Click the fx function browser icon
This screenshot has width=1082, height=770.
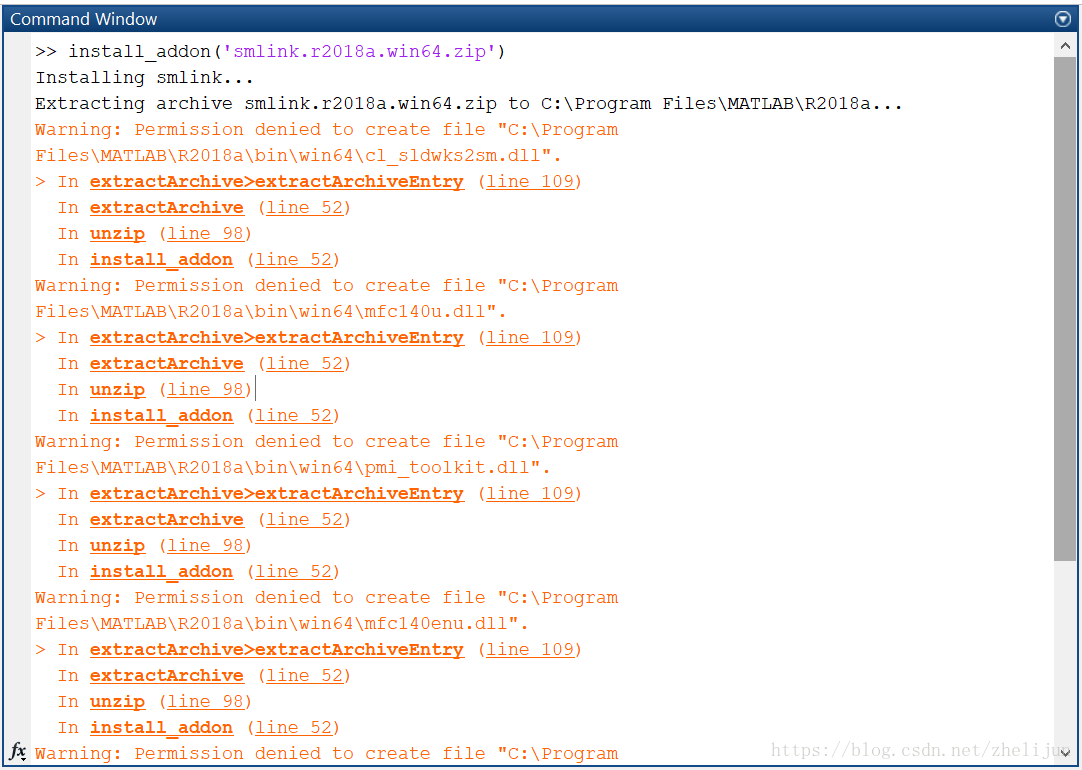[x=18, y=751]
